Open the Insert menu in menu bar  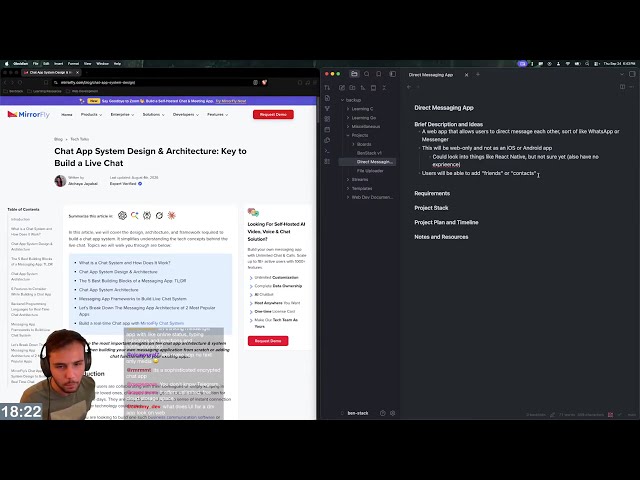click(x=59, y=64)
